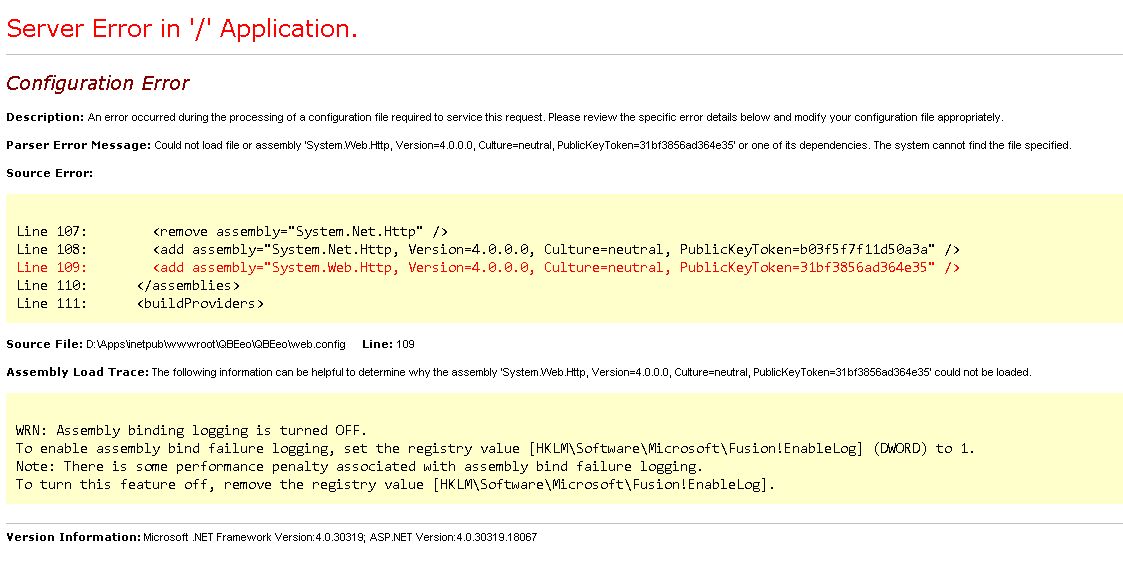Viewport: 1123px width, 575px height.
Task: Click the 'Configuration Error' subheading
Action: pos(97,83)
